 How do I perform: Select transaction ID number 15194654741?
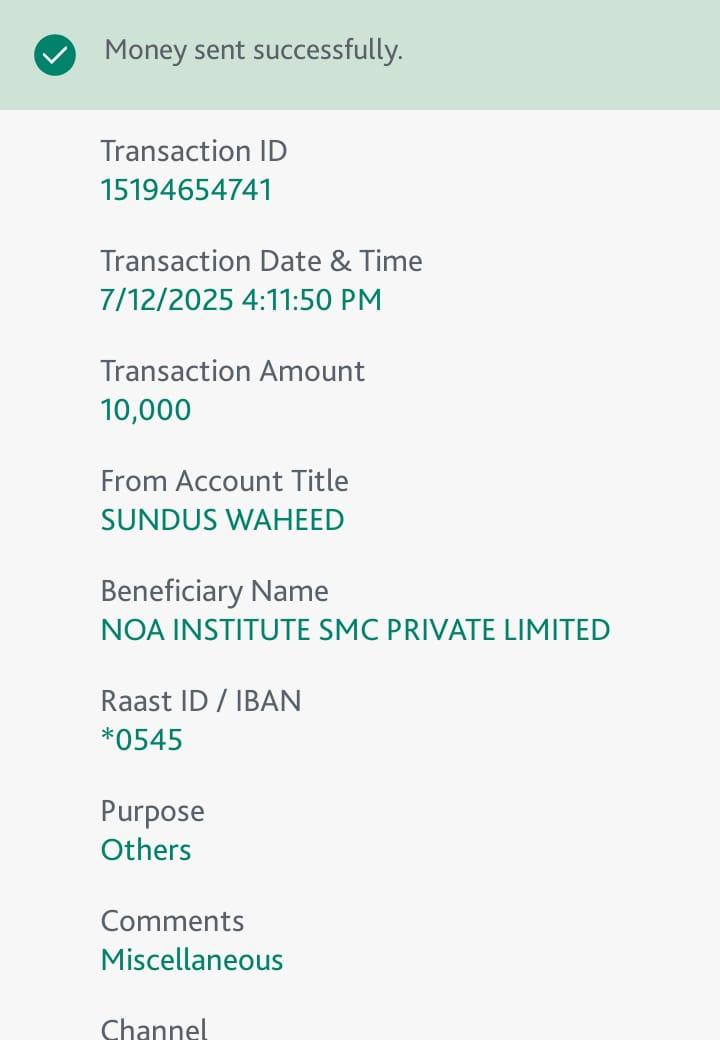pos(186,190)
